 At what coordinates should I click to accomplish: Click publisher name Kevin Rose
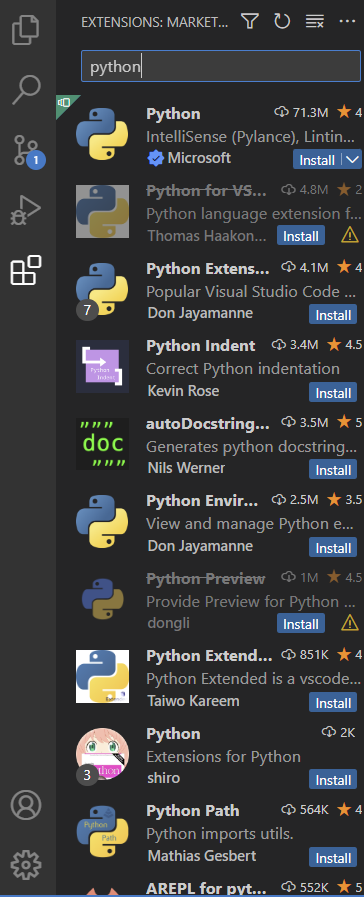pyautogui.click(x=183, y=391)
